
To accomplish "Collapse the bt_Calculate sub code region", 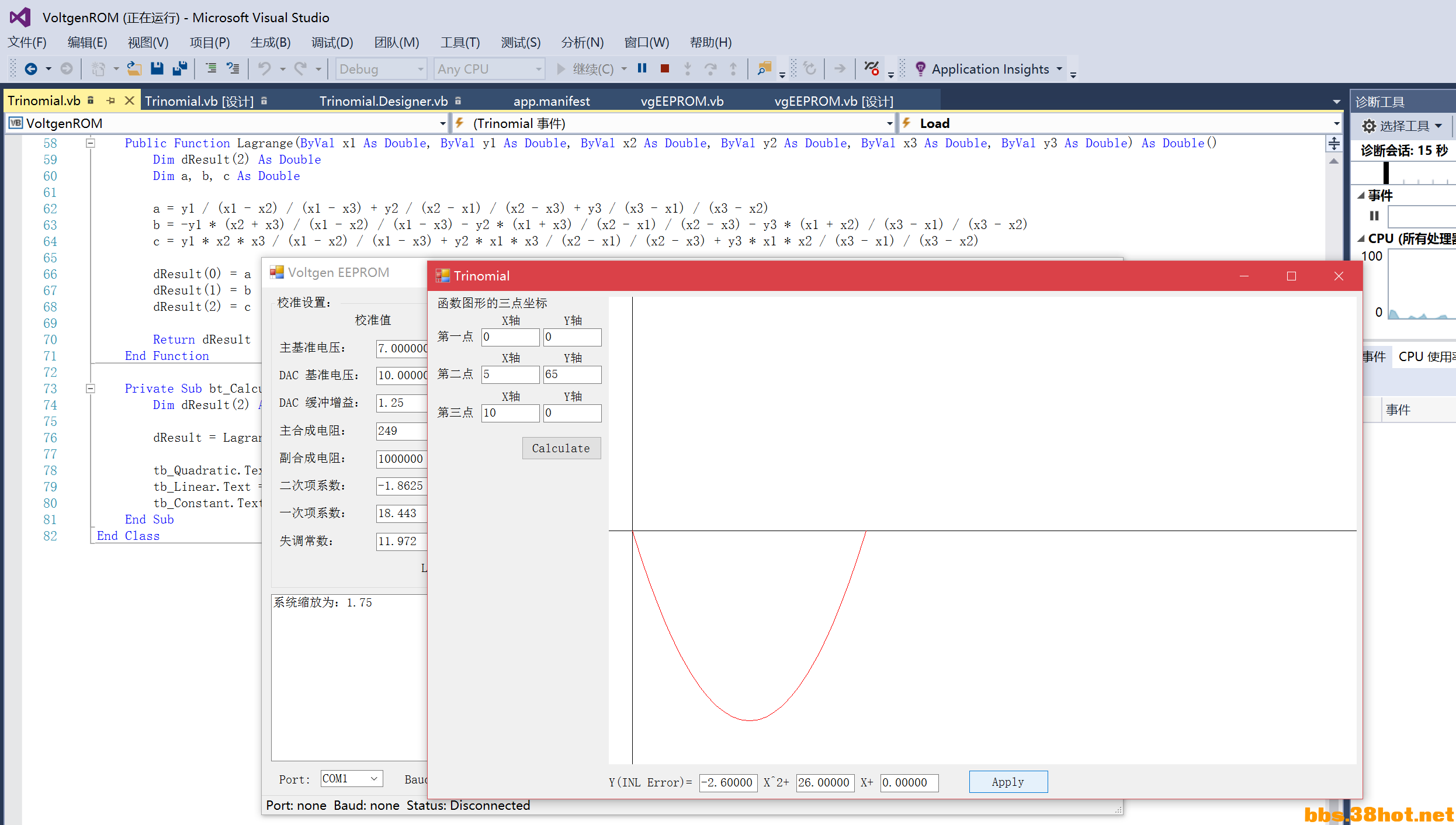I will (90, 388).
